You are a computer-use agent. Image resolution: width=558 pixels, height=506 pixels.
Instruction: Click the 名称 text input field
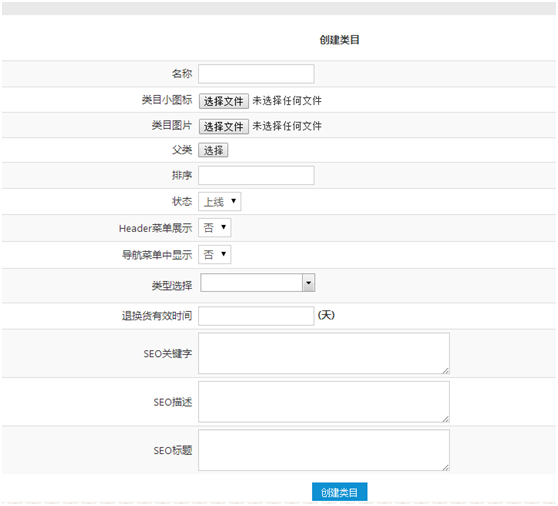tap(256, 74)
